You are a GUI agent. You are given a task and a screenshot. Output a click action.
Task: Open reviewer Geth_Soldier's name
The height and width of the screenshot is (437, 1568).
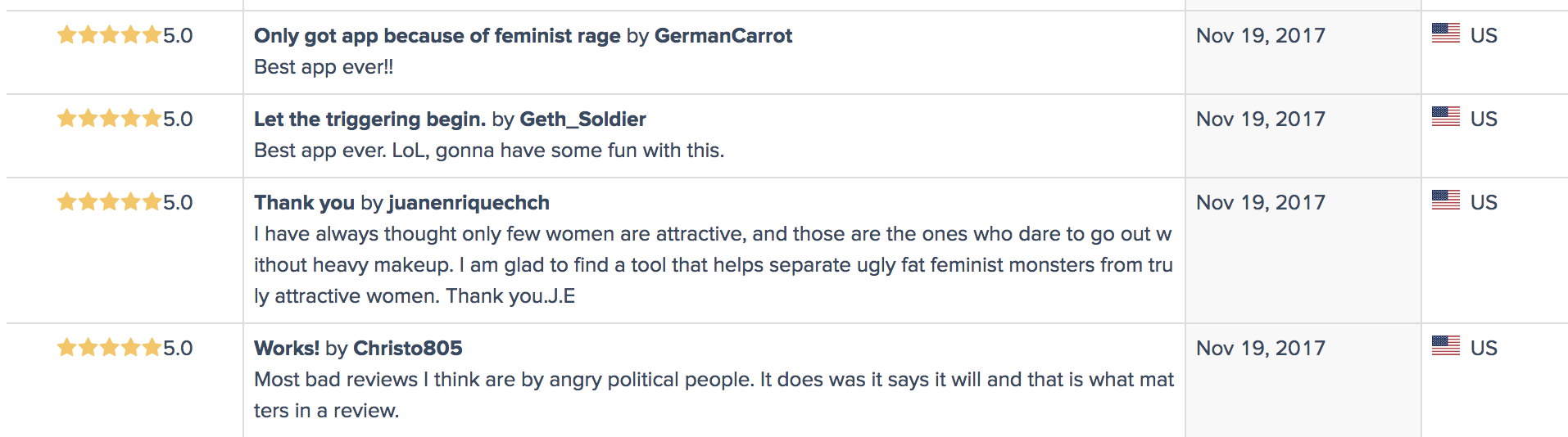pyautogui.click(x=582, y=119)
